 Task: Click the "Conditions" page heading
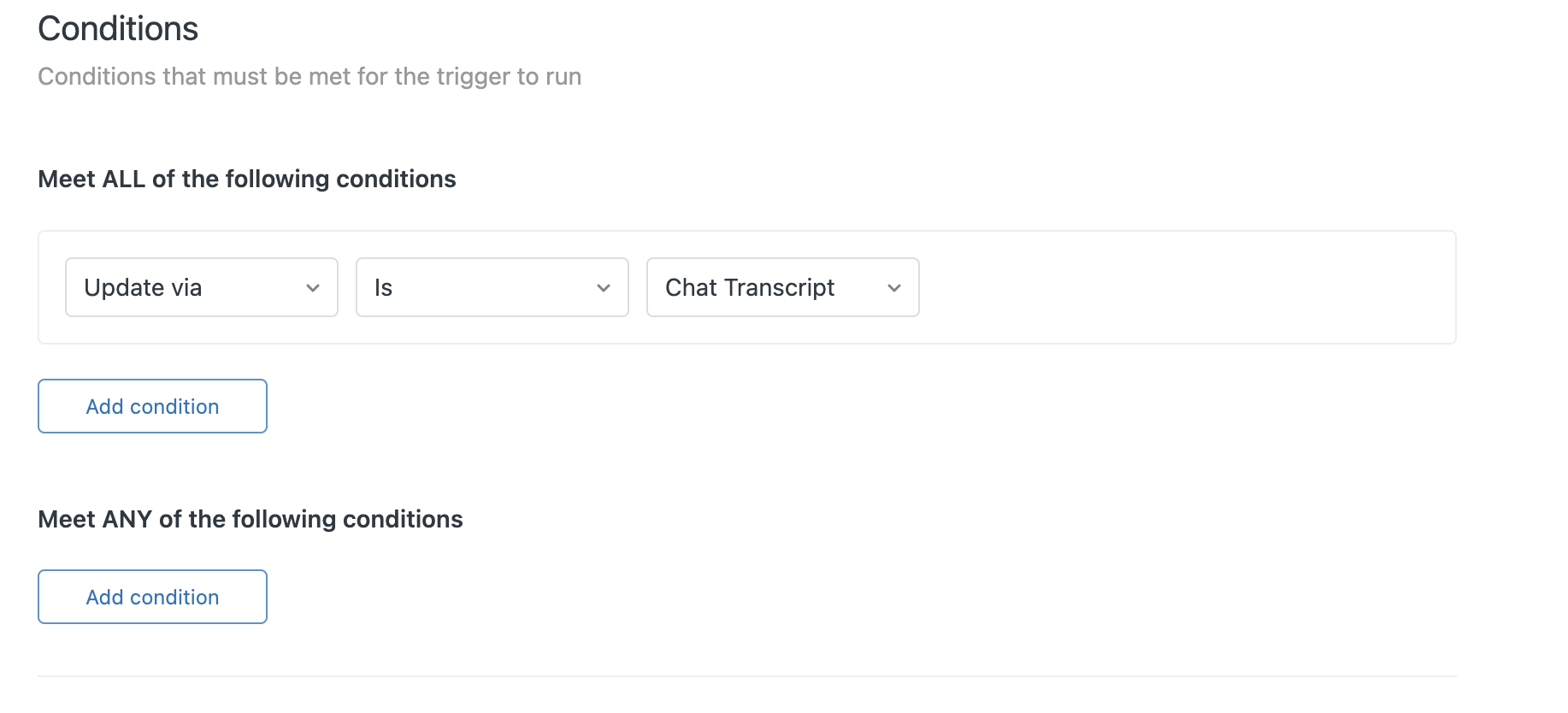point(118,29)
